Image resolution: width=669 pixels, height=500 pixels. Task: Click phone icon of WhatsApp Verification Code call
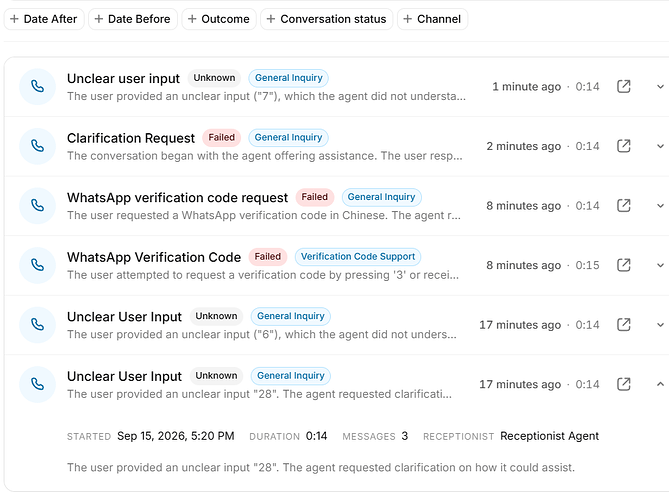pos(38,265)
